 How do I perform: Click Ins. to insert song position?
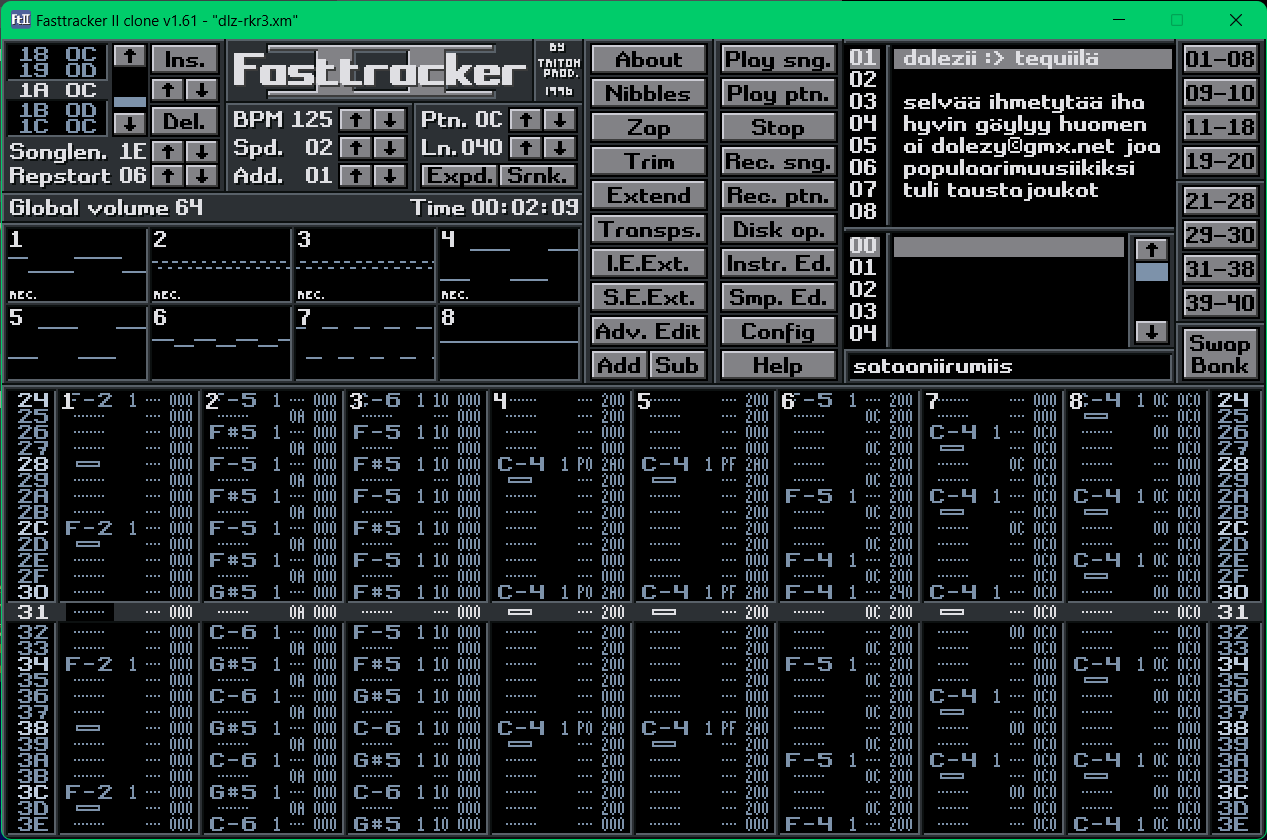(x=185, y=59)
